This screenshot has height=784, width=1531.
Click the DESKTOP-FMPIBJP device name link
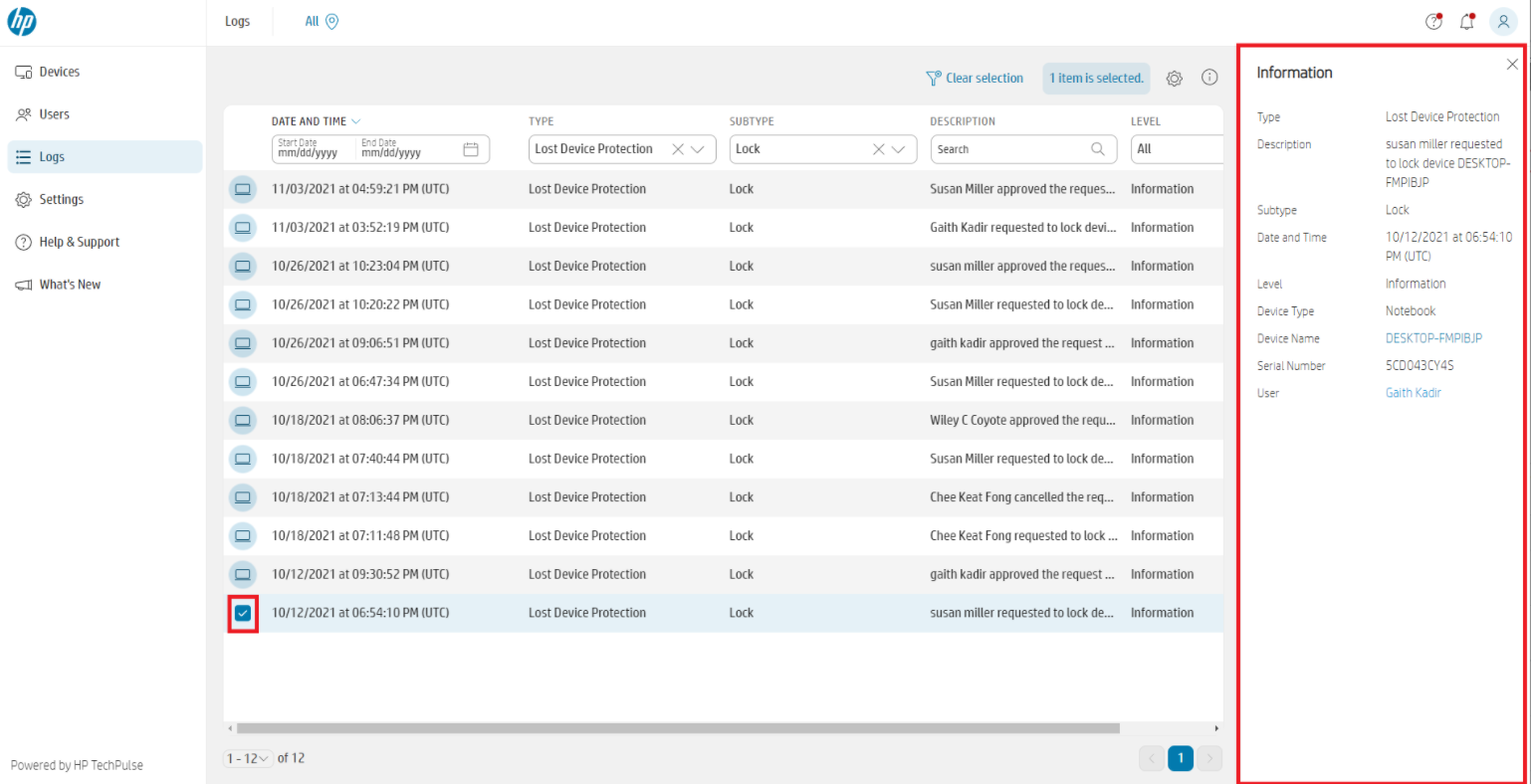coord(1433,338)
